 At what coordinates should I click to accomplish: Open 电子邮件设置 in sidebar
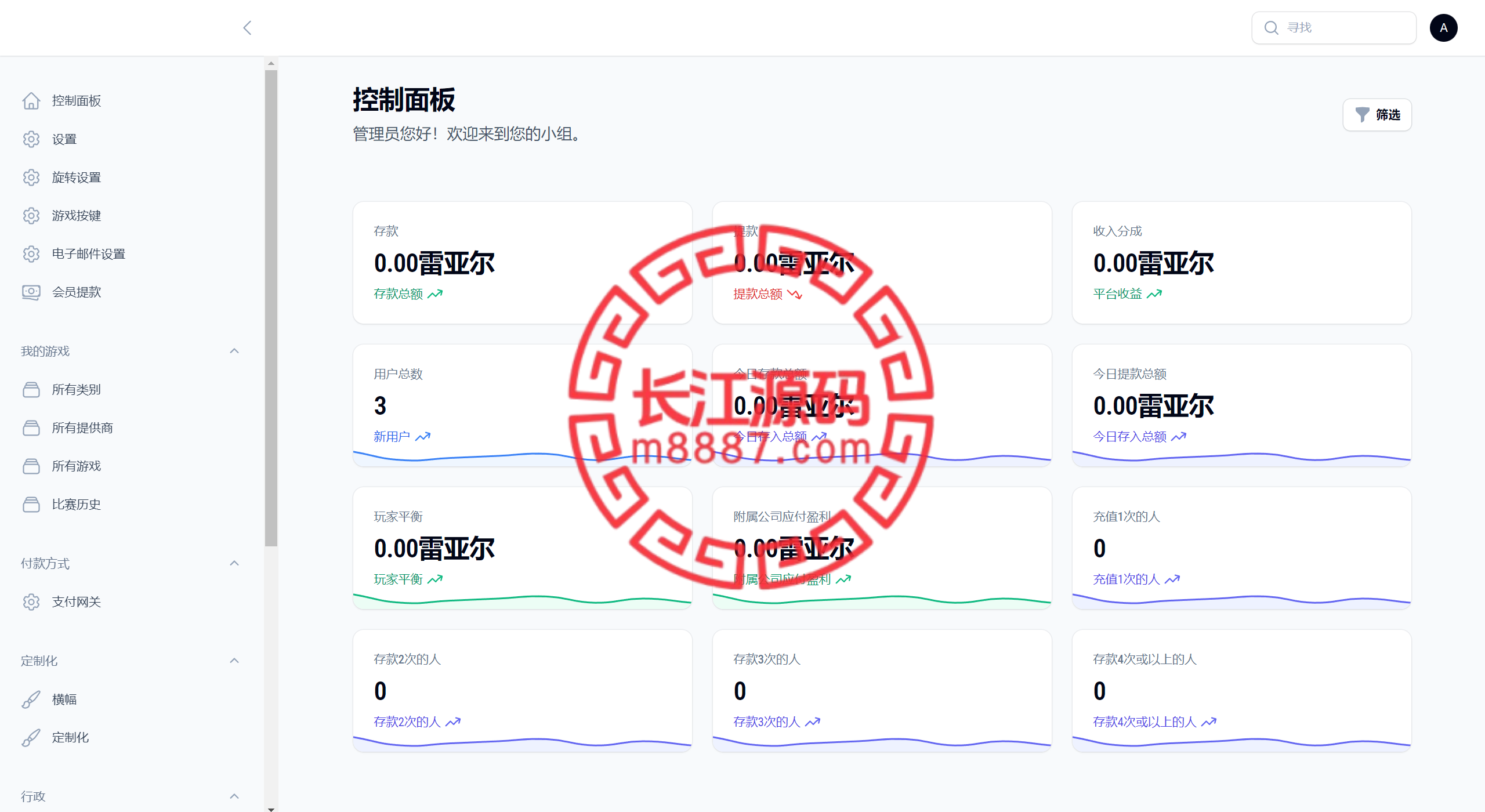click(89, 254)
